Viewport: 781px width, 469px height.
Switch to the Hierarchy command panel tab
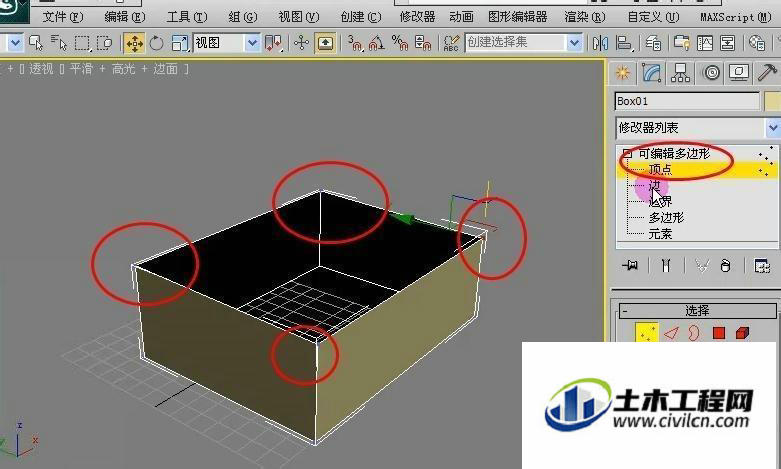click(x=680, y=73)
